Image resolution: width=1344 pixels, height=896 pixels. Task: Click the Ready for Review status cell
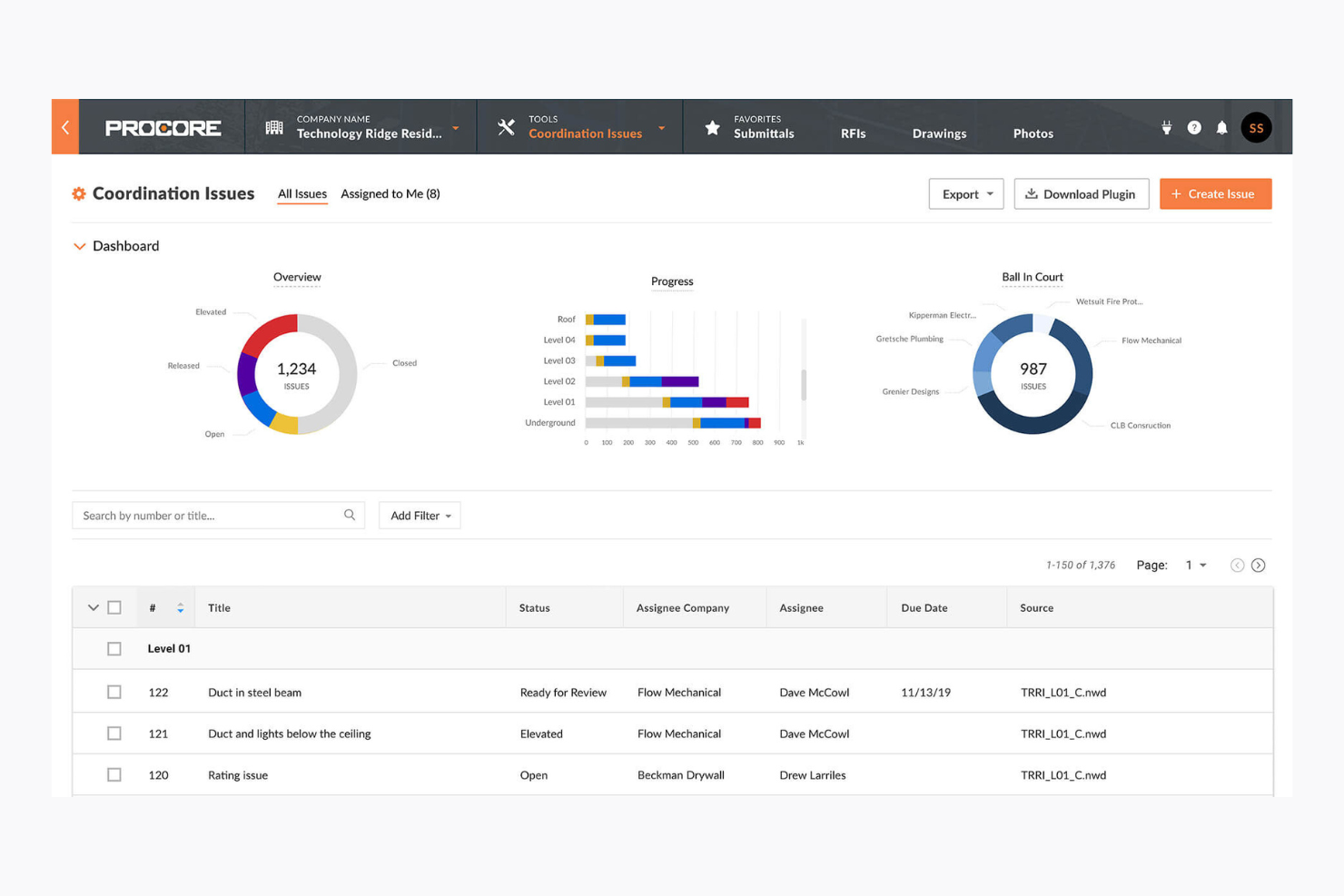click(x=563, y=692)
